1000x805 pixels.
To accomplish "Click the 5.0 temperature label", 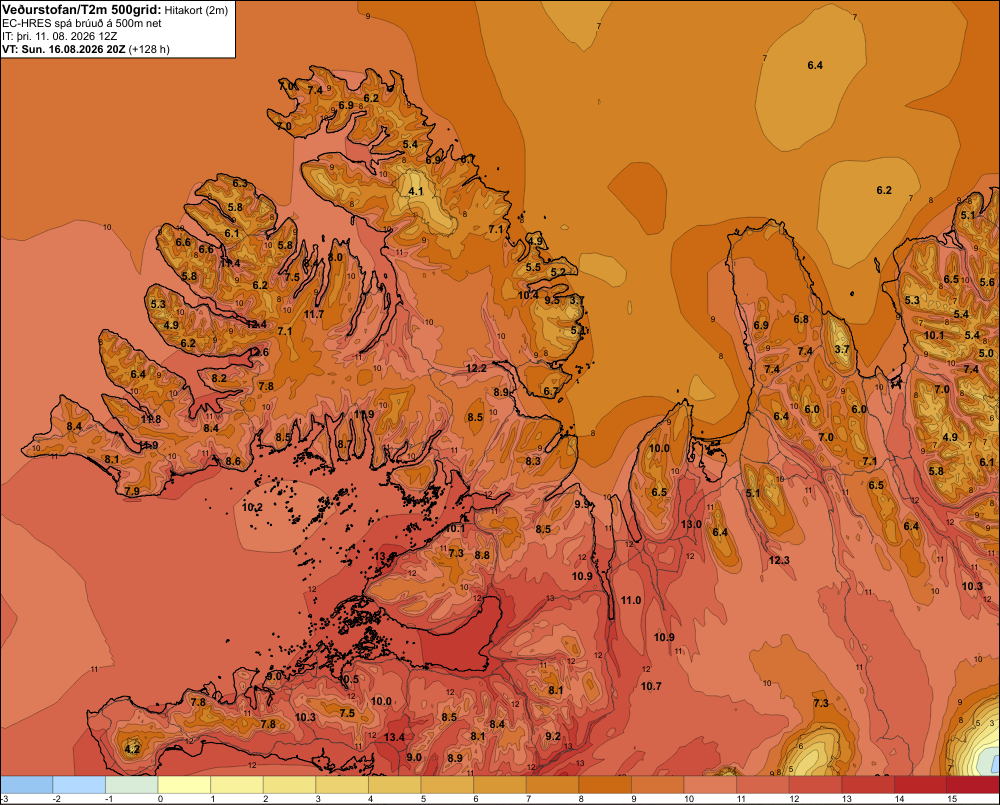I will [986, 353].
